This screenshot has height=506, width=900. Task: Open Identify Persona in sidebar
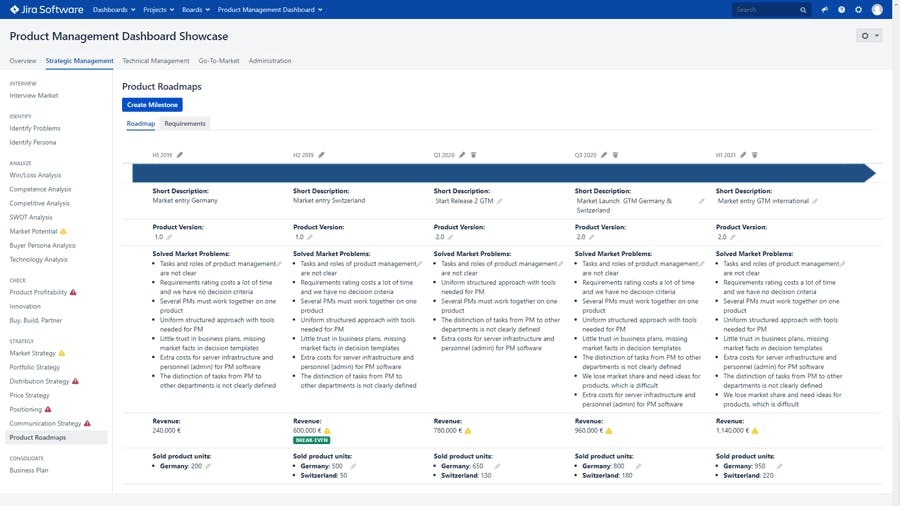[33, 142]
